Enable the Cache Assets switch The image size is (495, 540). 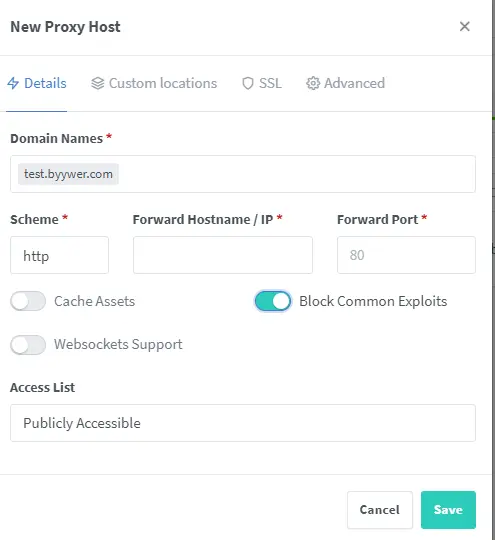point(28,301)
